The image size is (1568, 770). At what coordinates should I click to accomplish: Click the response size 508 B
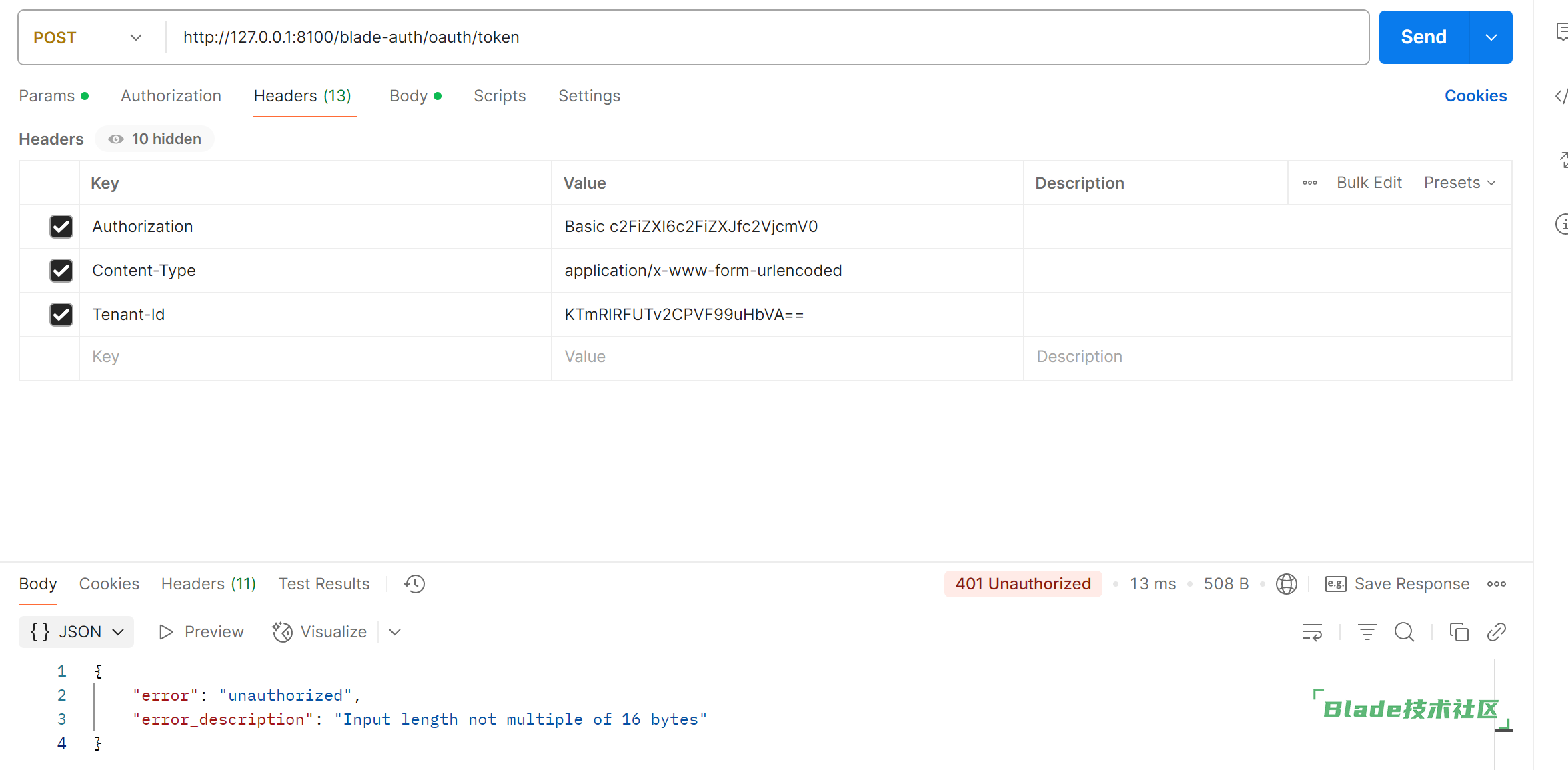[x=1226, y=584]
